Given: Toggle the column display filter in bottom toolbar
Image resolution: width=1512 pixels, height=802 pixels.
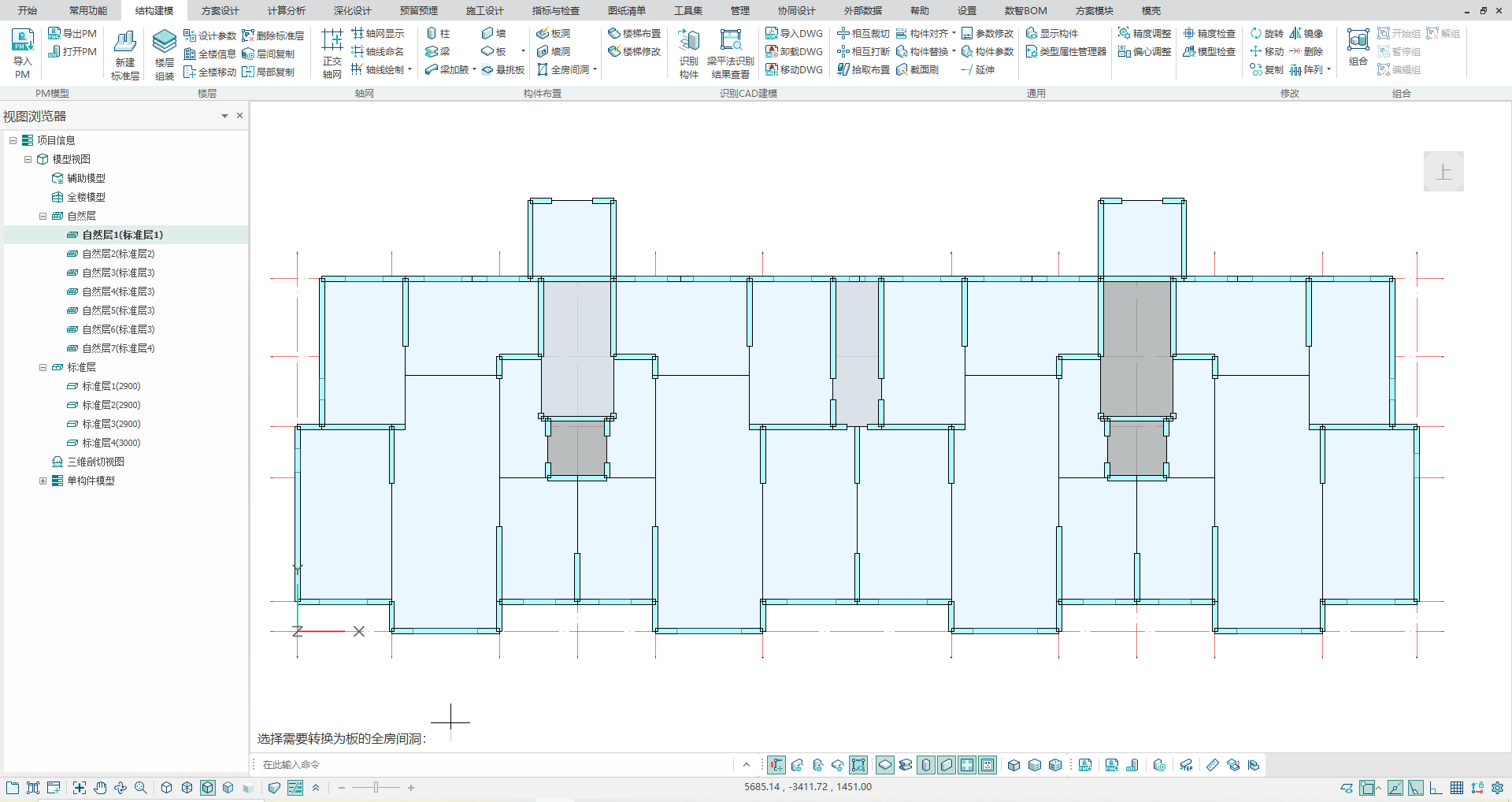Looking at the screenshot, I should 926,765.
